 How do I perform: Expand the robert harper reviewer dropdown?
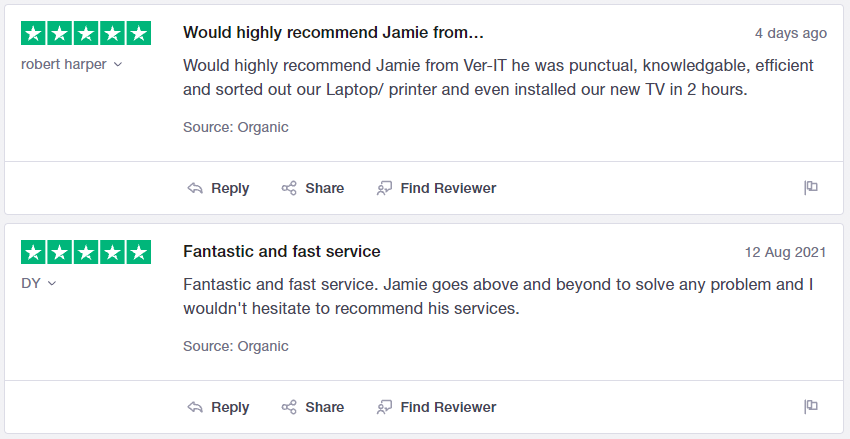117,65
